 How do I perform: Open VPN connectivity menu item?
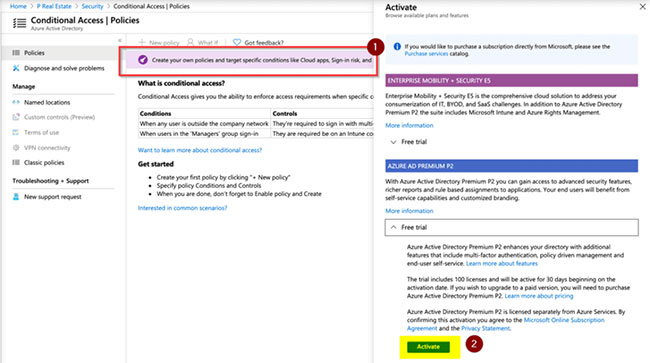[47, 148]
